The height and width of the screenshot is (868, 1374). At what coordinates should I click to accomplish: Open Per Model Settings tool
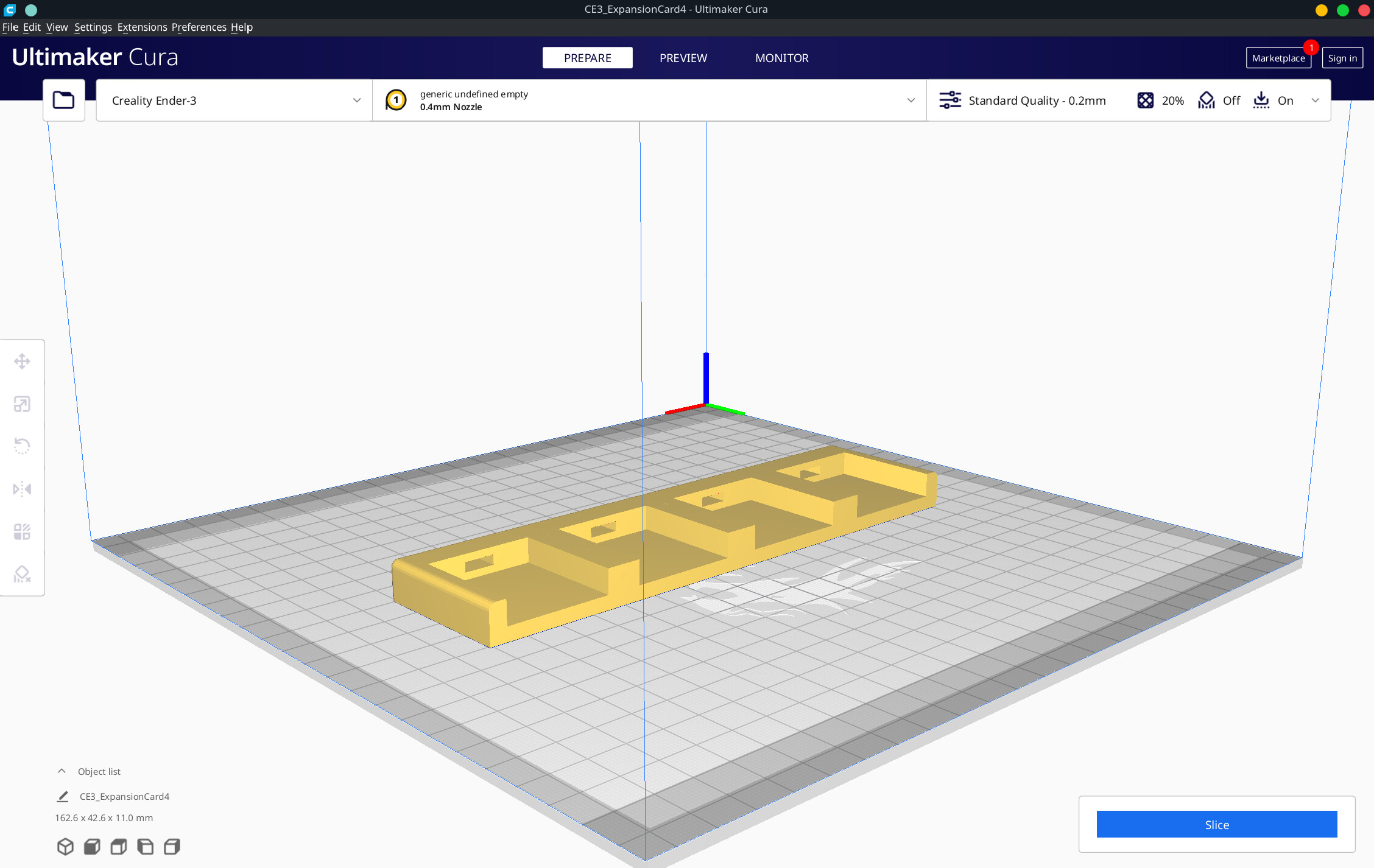point(23,531)
